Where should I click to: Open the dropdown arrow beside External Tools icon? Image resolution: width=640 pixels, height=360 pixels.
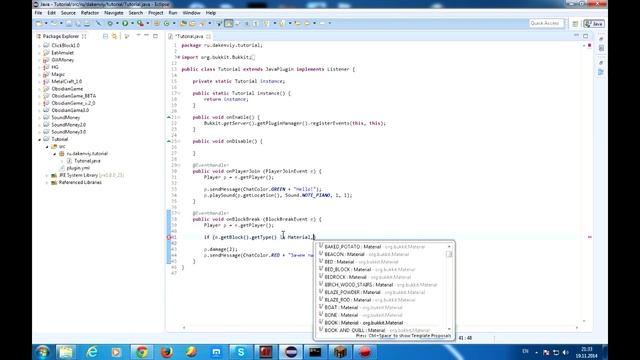(x=148, y=24)
